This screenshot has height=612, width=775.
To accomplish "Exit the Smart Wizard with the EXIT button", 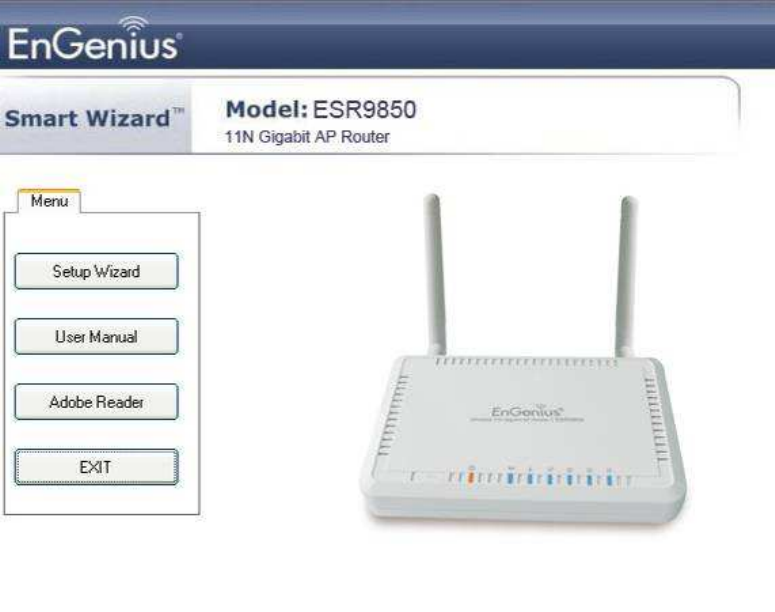I will [x=96, y=467].
